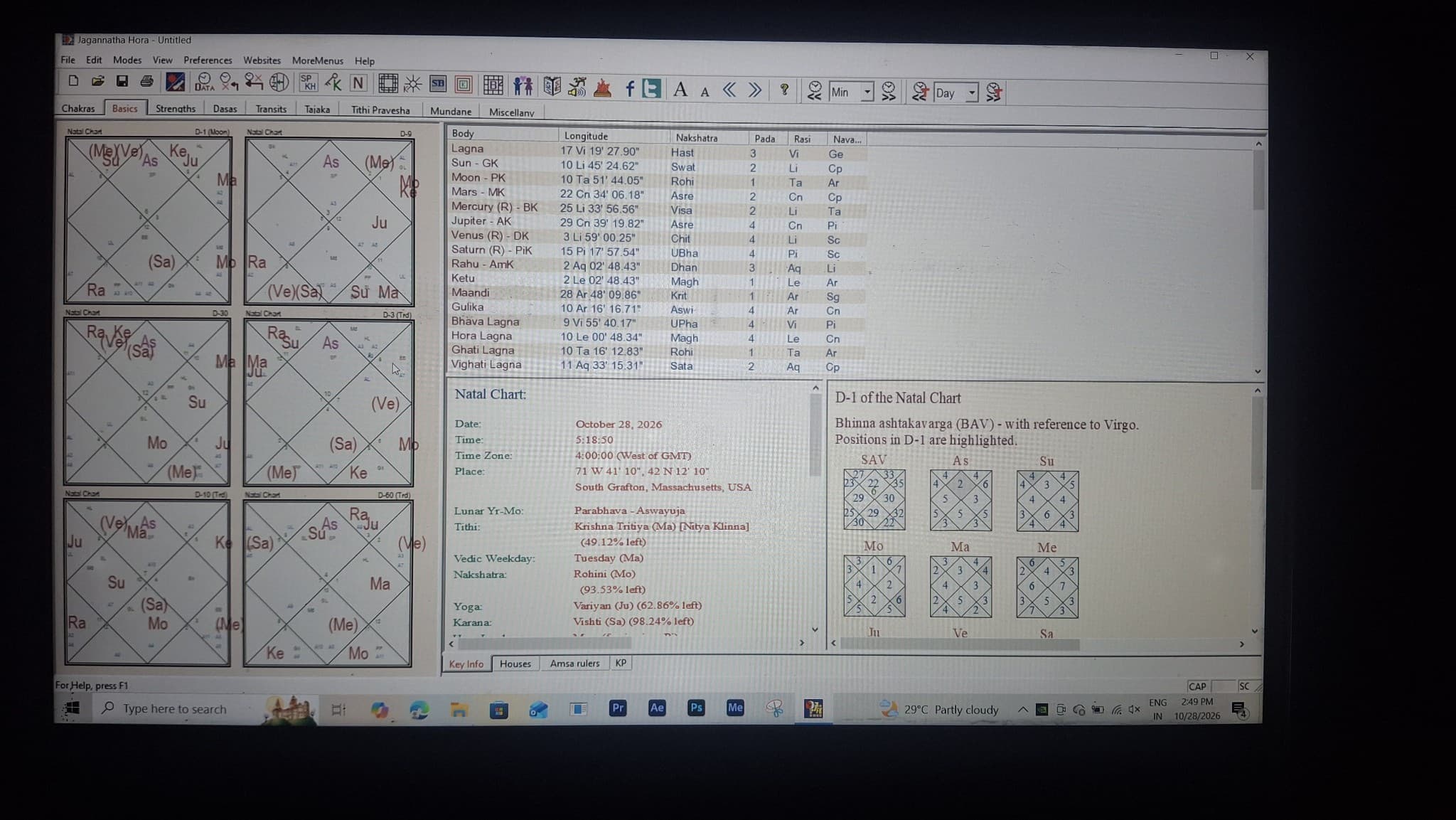This screenshot has height=820, width=1456.
Task: Open the birth DATA clock icon
Action: [204, 82]
